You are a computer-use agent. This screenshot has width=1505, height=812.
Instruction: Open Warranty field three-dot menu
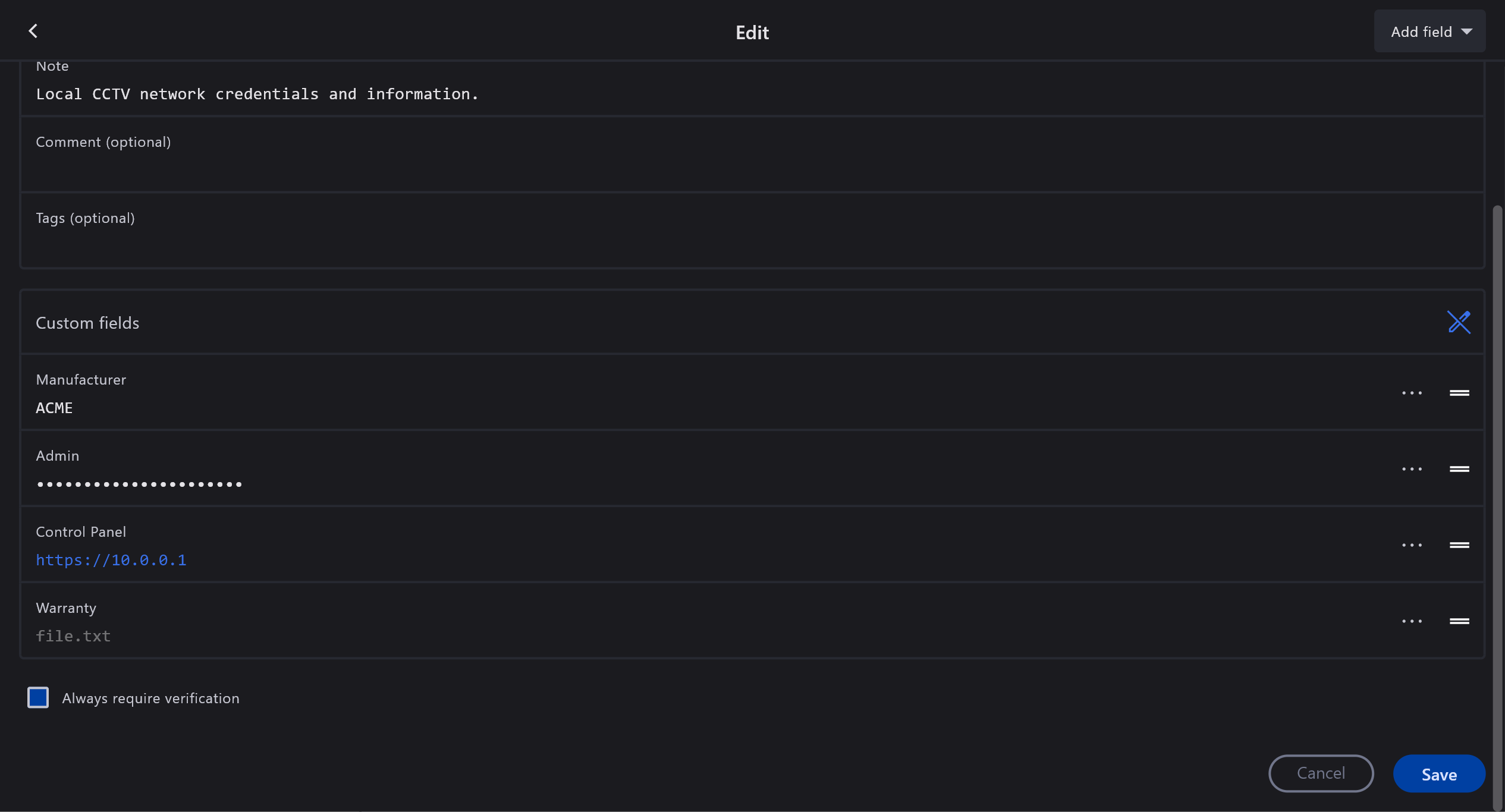1412,621
